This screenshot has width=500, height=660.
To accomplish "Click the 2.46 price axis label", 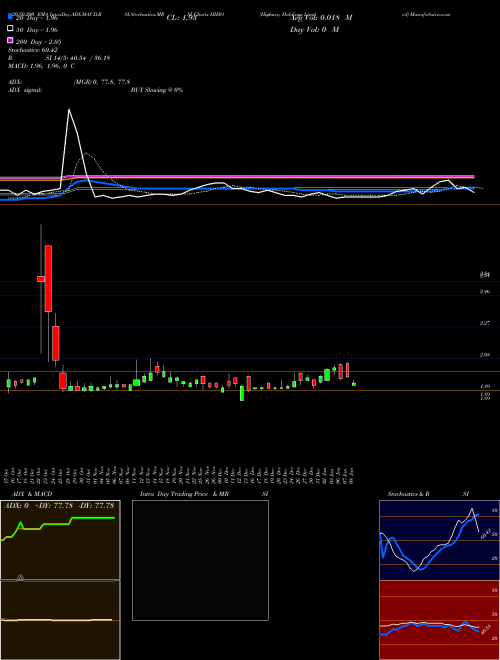I will tap(485, 291).
